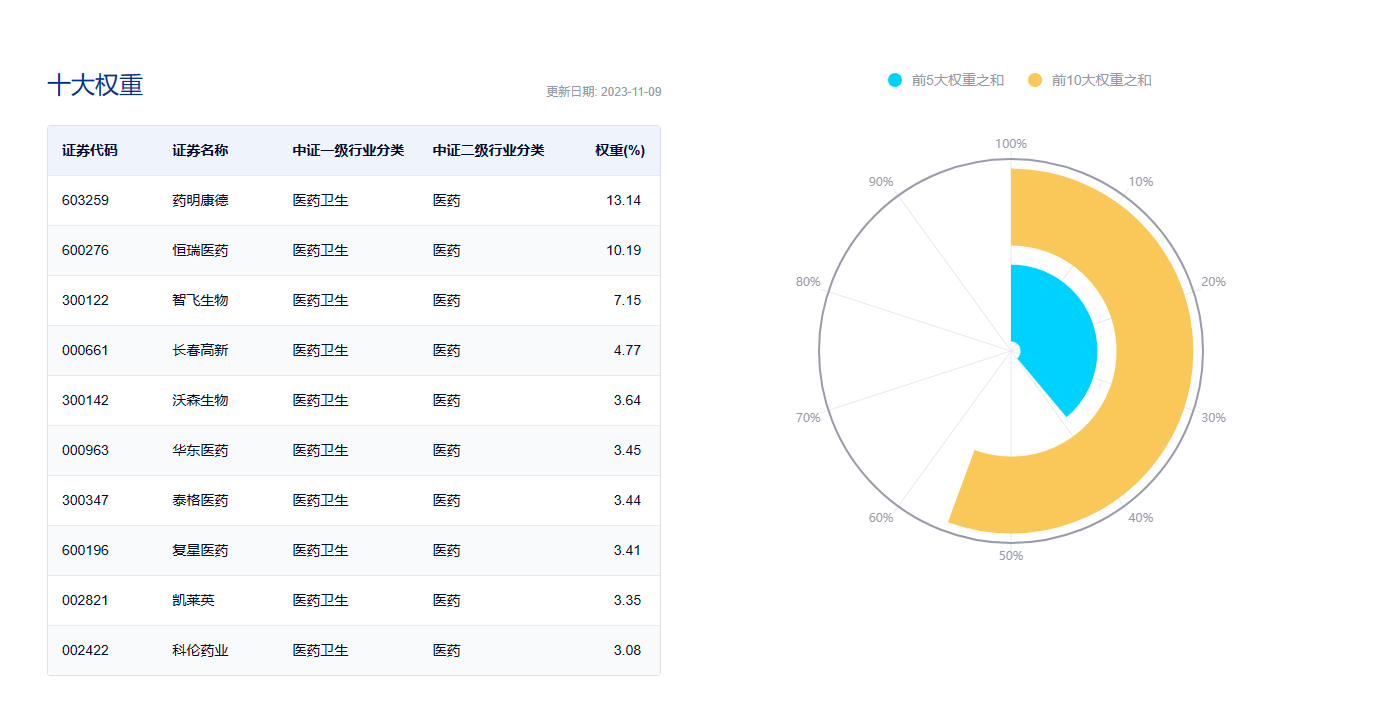Click the 100% axis label on the chart
Screen dimensions: 1379x713
click(1010, 142)
